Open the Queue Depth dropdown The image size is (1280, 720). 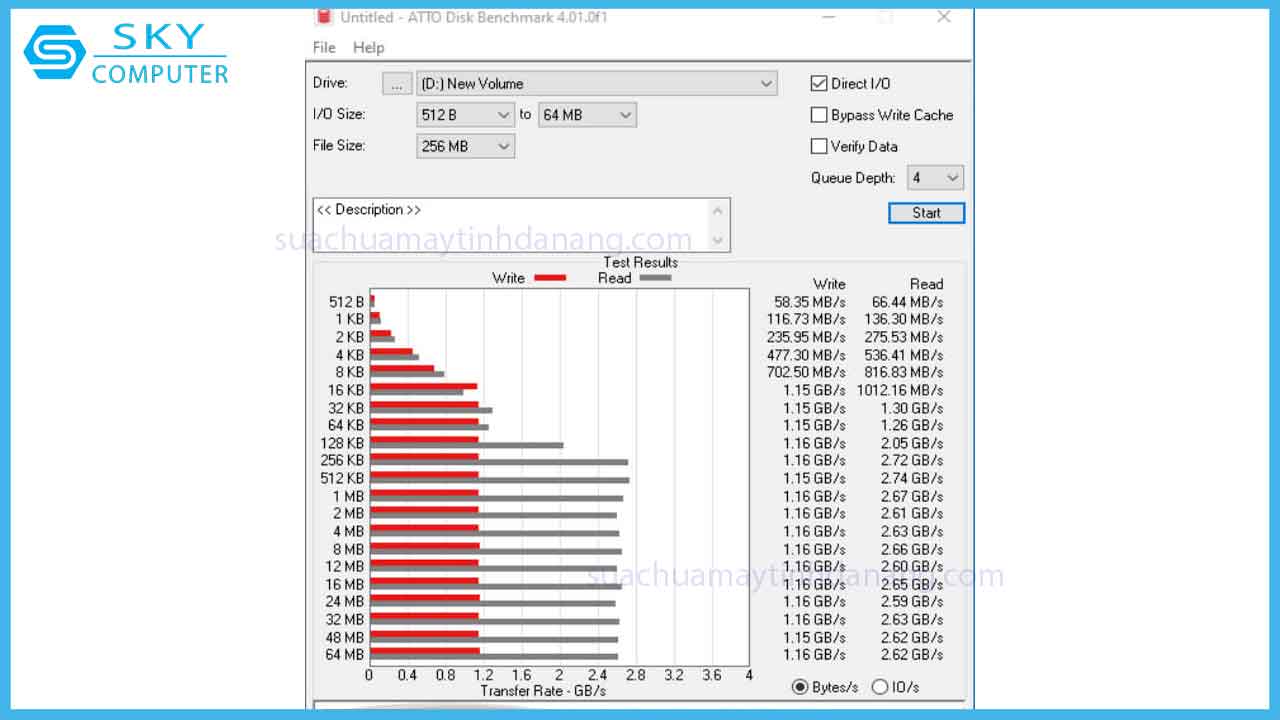pos(935,178)
